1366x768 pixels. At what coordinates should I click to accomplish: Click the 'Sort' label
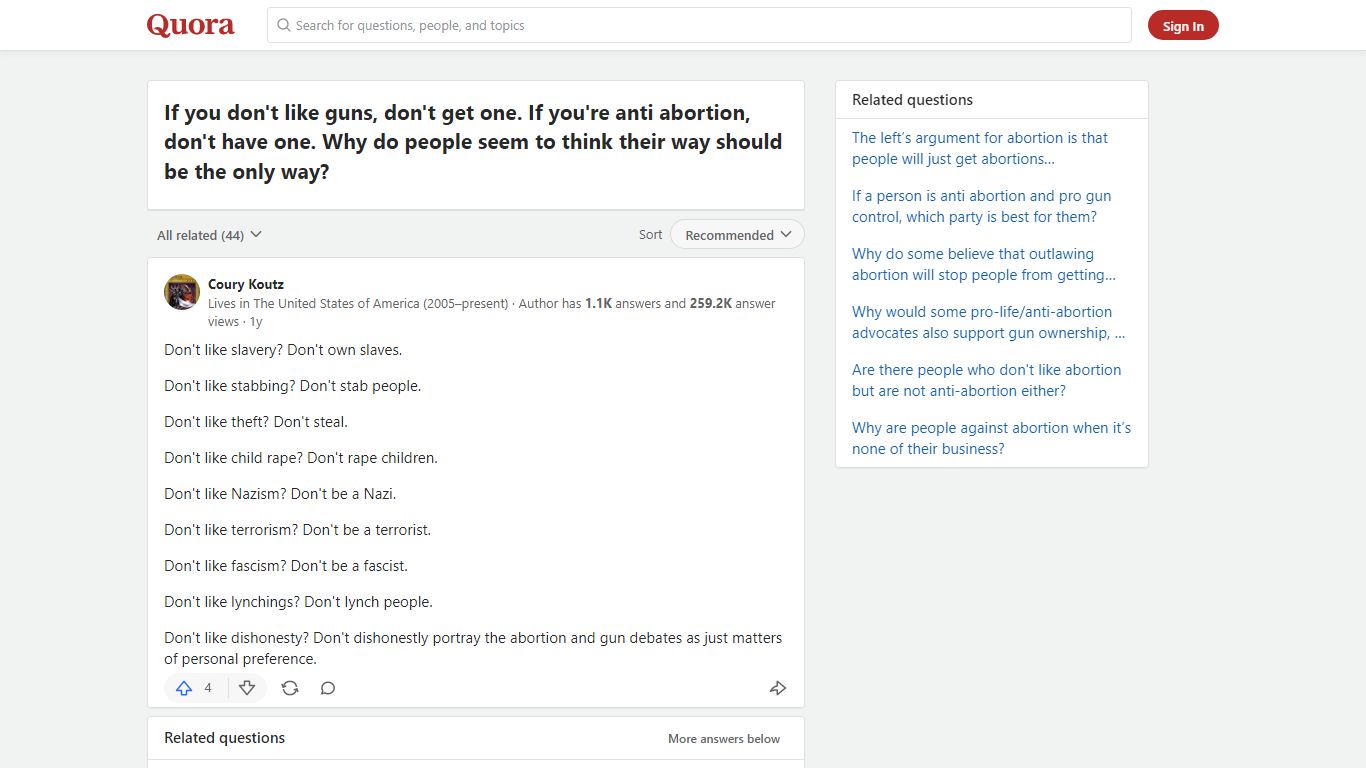click(x=651, y=235)
